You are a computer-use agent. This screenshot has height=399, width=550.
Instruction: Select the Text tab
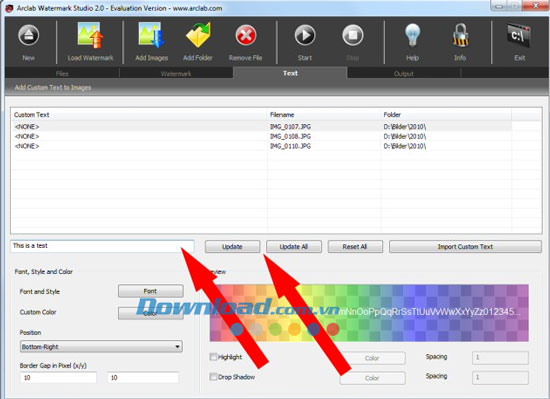pyautogui.click(x=290, y=73)
